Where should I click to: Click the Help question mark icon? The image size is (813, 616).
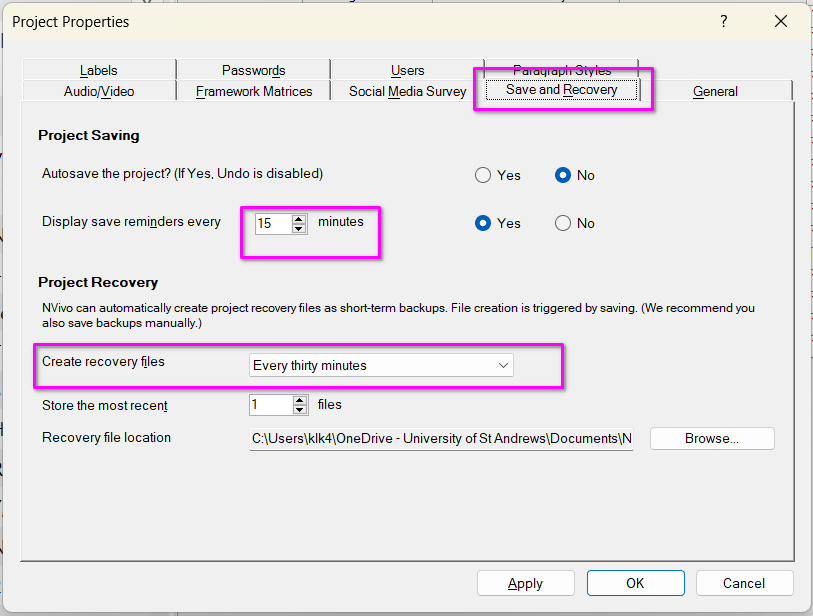724,22
